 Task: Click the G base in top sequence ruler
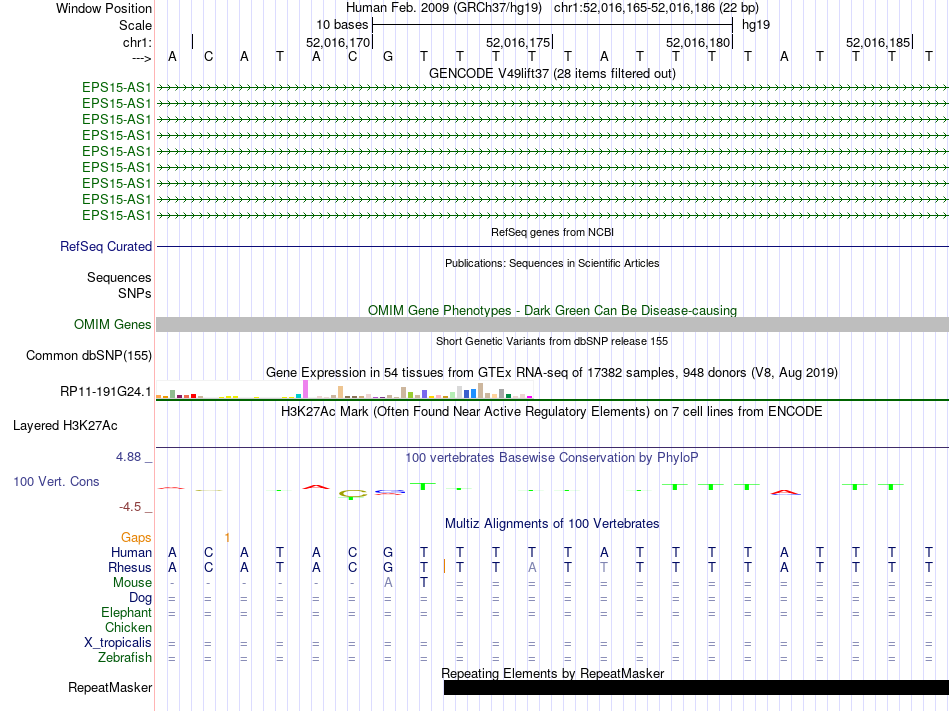tap(388, 57)
